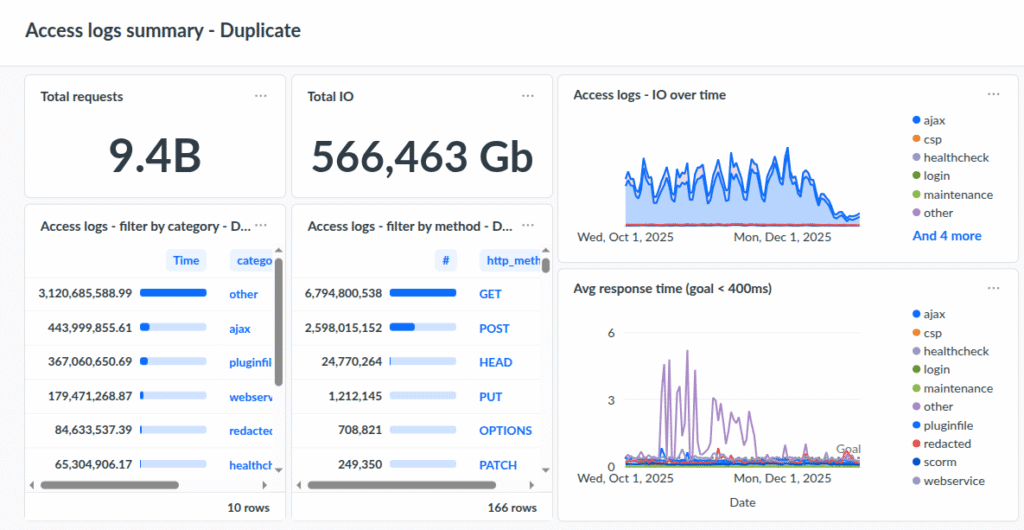Open ellipsis menu on filter by method table
1024x530 pixels.
[528, 226]
